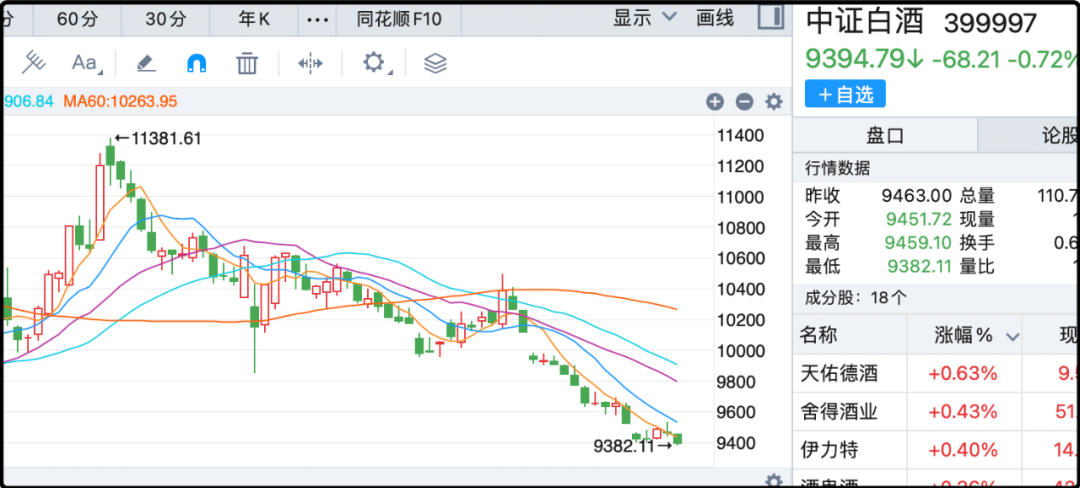Open chart indicator settings gear
Screen dimensions: 1080x488
(773, 101)
